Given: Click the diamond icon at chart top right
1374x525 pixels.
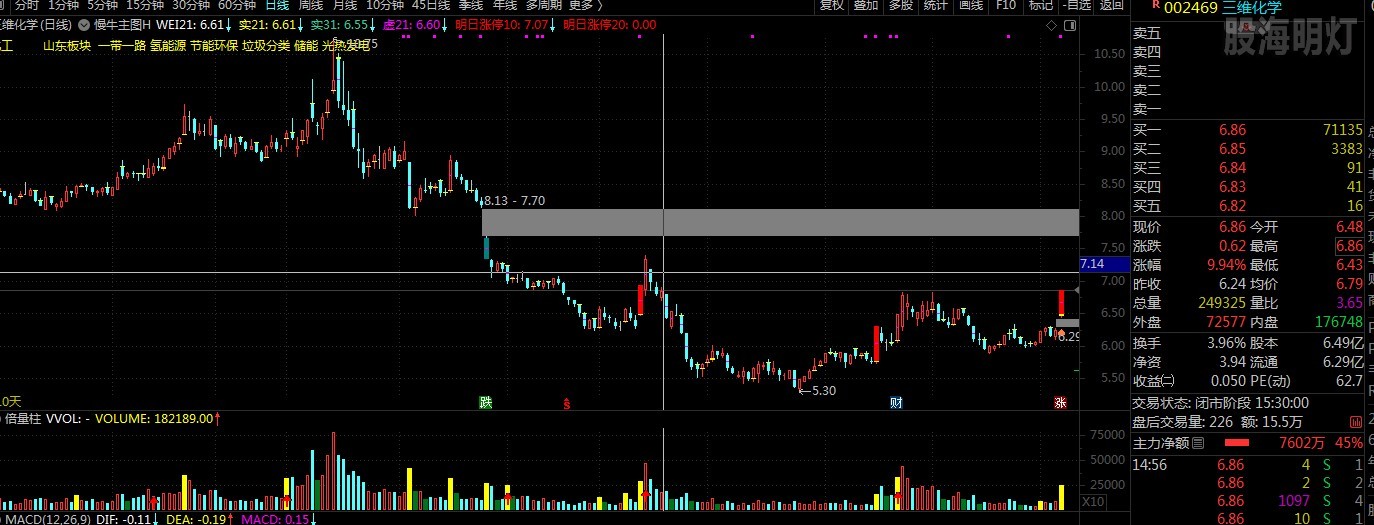Looking at the screenshot, I should [x=1049, y=24].
